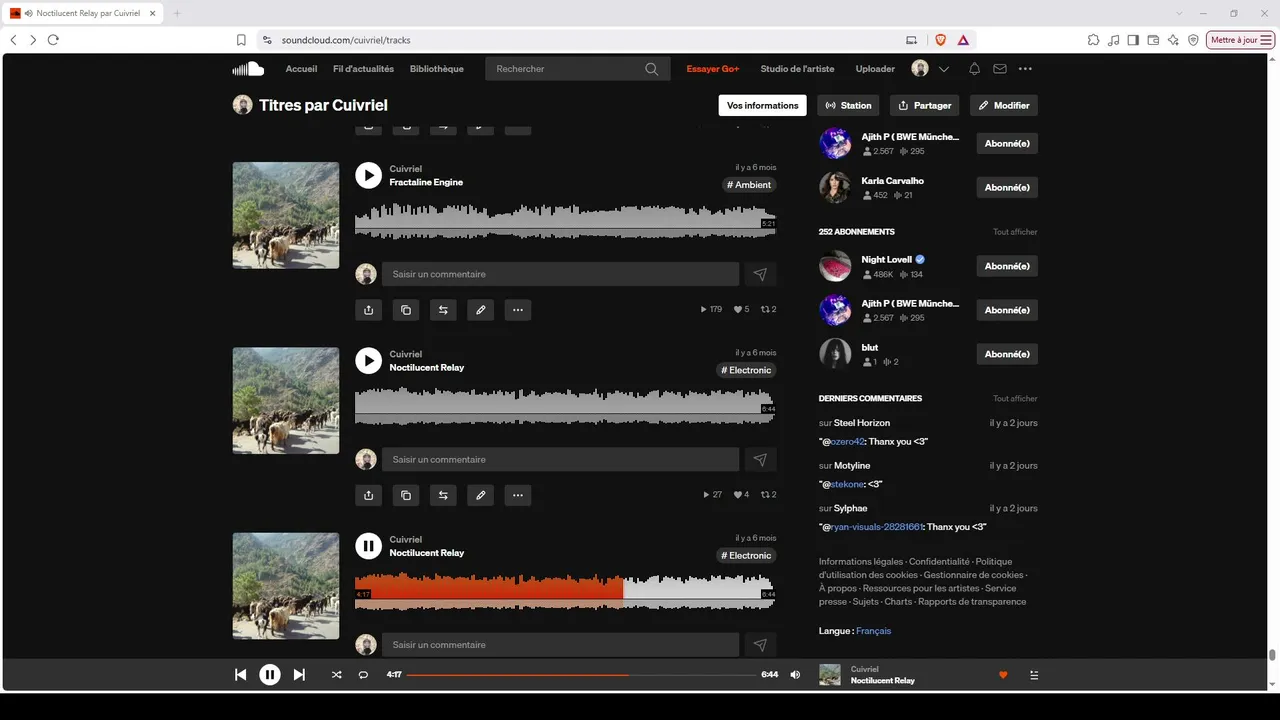
Task: Open browser tab search chevron
Action: tap(1181, 13)
